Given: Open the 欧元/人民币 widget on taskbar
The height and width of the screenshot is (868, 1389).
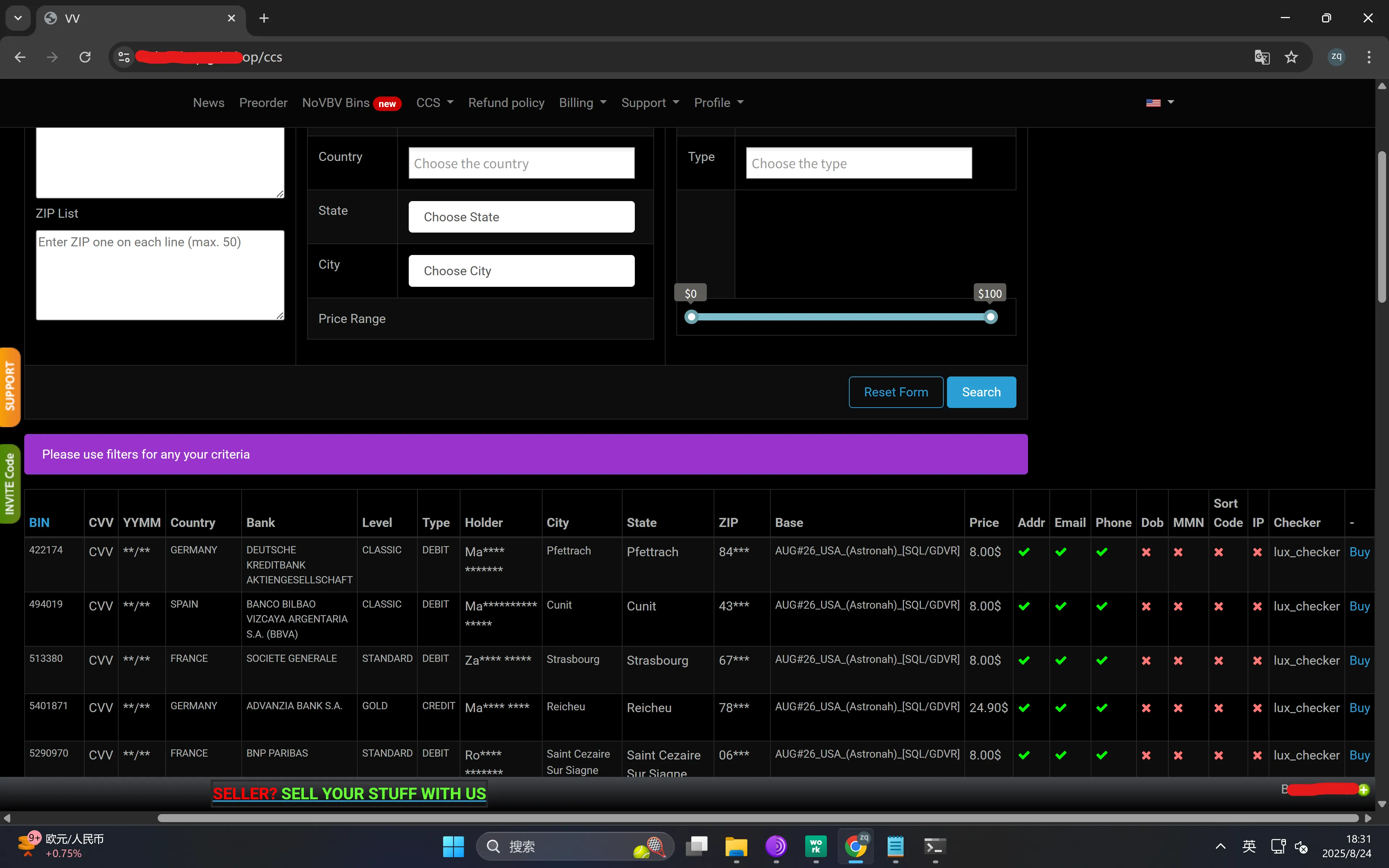Looking at the screenshot, I should [60, 846].
